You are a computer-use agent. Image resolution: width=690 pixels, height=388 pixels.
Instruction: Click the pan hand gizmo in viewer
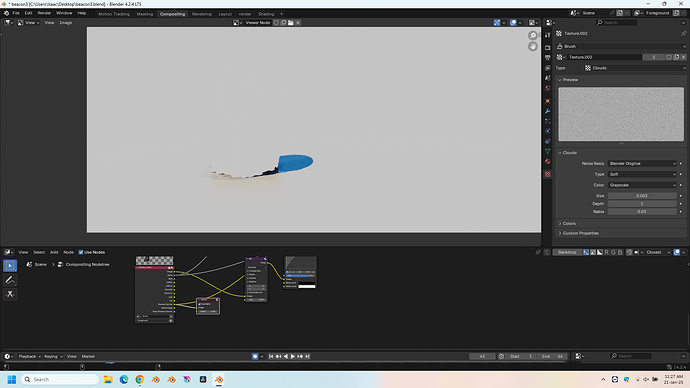pos(532,46)
